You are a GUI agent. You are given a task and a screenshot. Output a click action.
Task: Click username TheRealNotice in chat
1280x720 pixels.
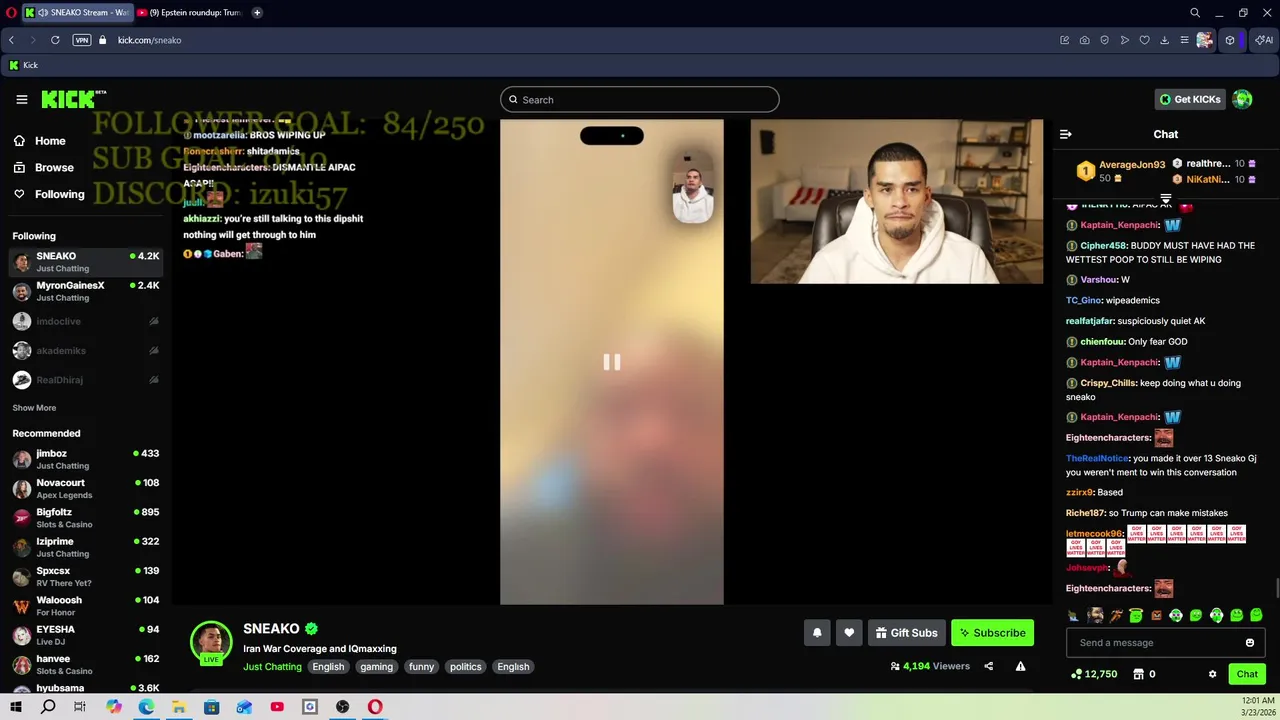(x=1097, y=458)
